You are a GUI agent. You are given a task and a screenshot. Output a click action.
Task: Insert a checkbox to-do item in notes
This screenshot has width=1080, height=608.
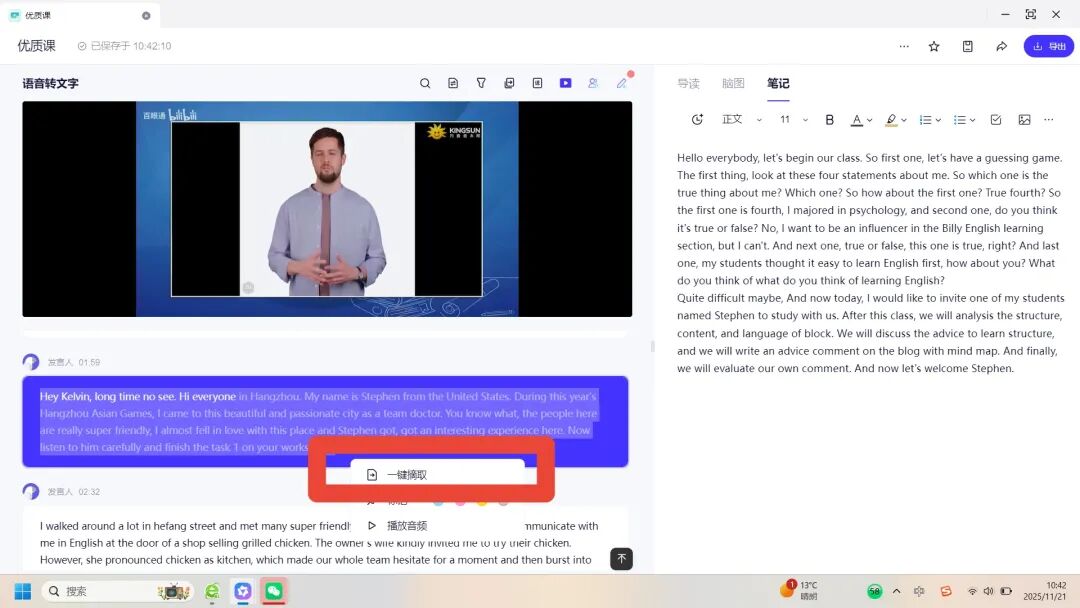tap(996, 120)
